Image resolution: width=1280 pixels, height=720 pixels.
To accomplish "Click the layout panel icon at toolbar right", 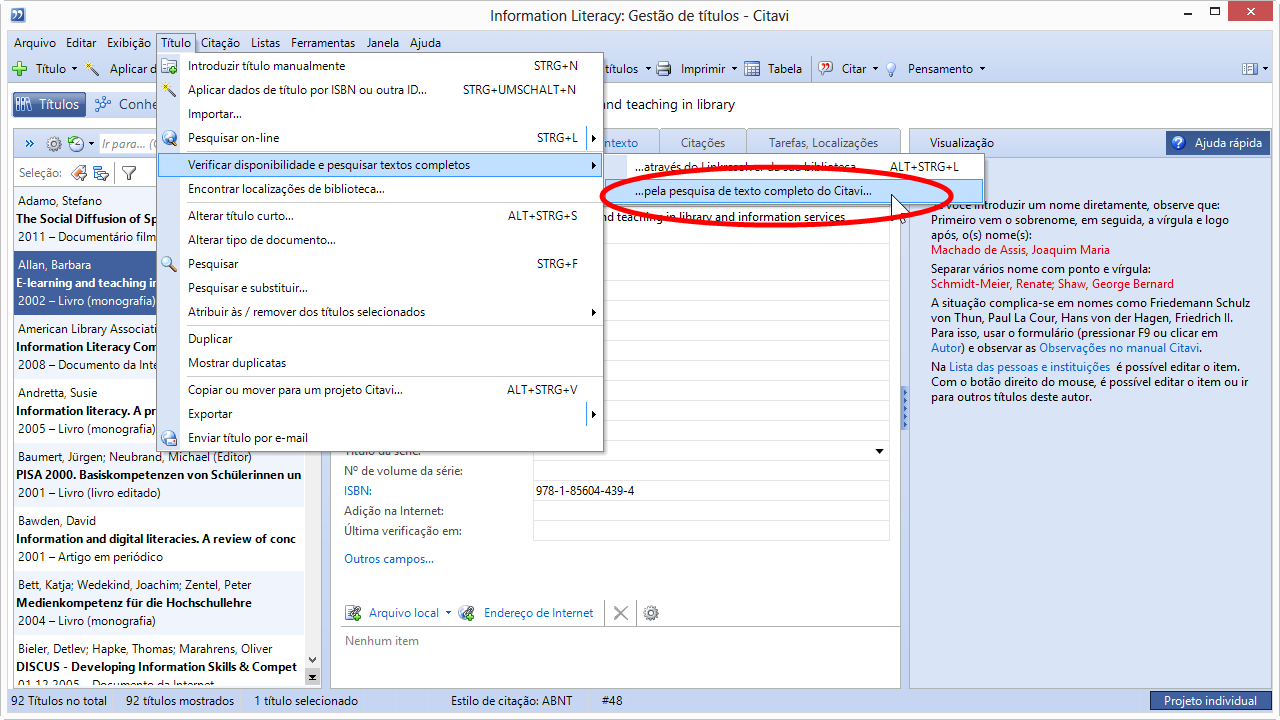I will click(x=1249, y=69).
